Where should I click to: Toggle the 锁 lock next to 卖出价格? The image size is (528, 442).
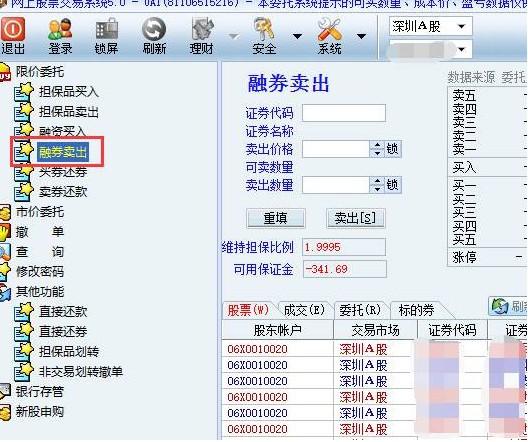pos(393,149)
